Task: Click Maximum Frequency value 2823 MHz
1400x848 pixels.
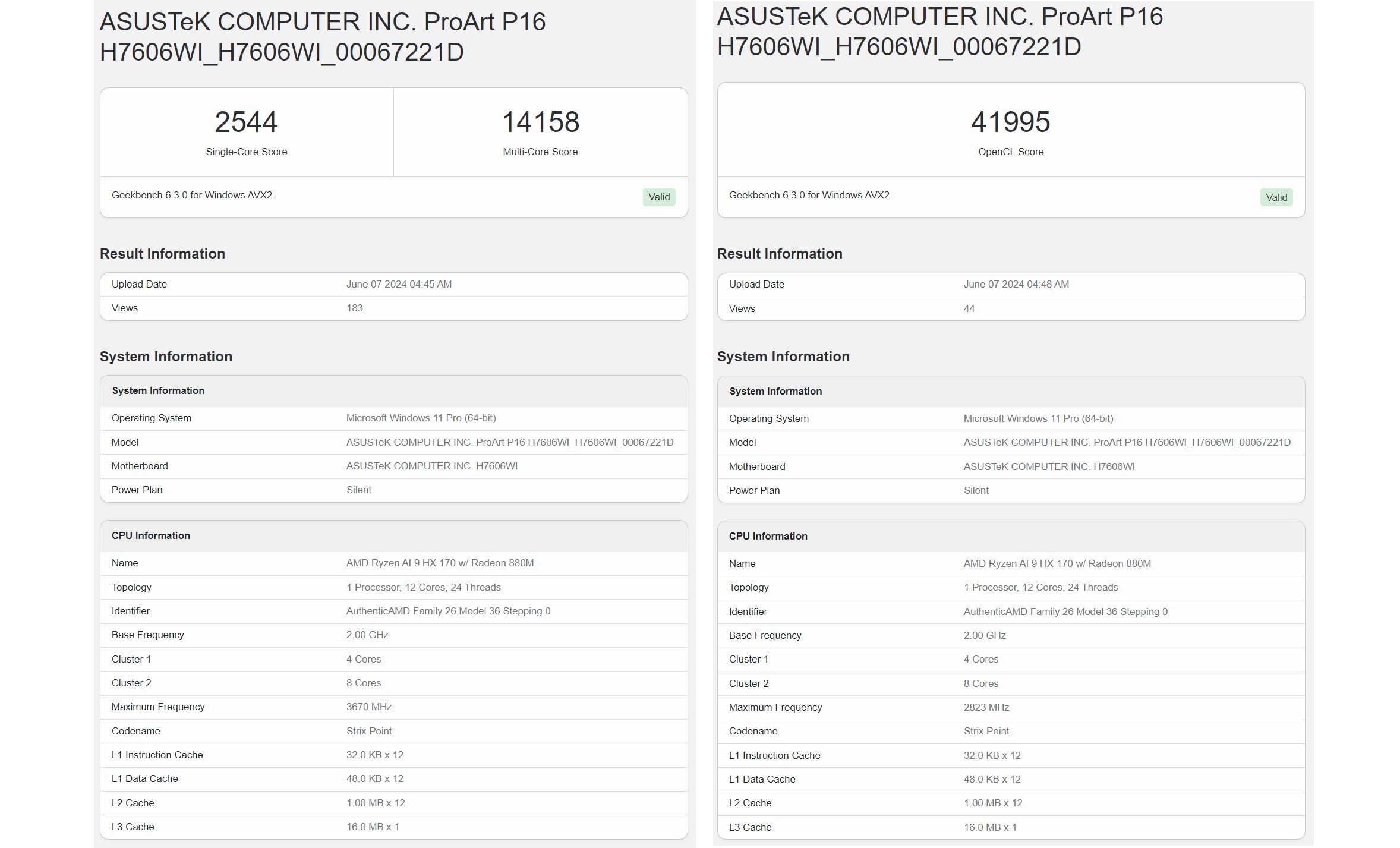Action: coord(986,707)
